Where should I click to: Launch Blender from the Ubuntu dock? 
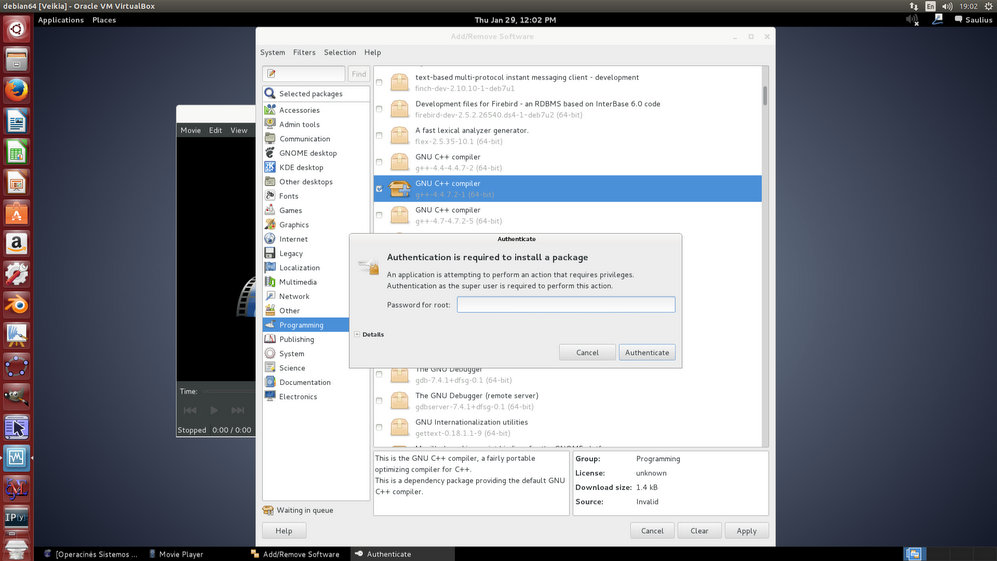(x=16, y=304)
